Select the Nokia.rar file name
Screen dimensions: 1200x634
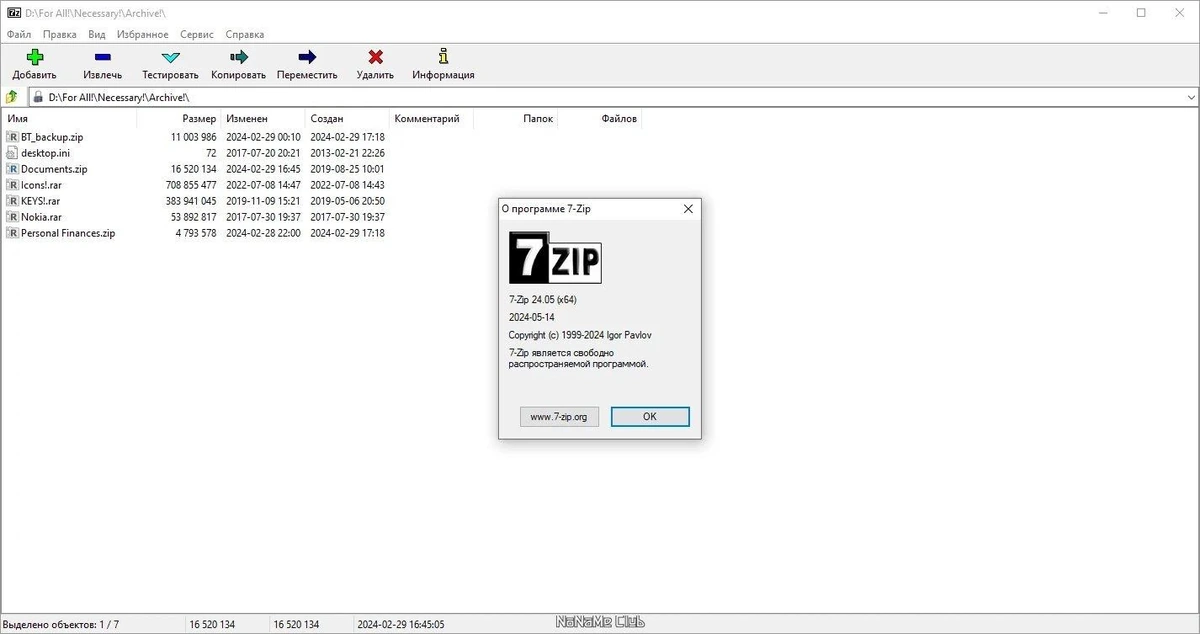41,217
